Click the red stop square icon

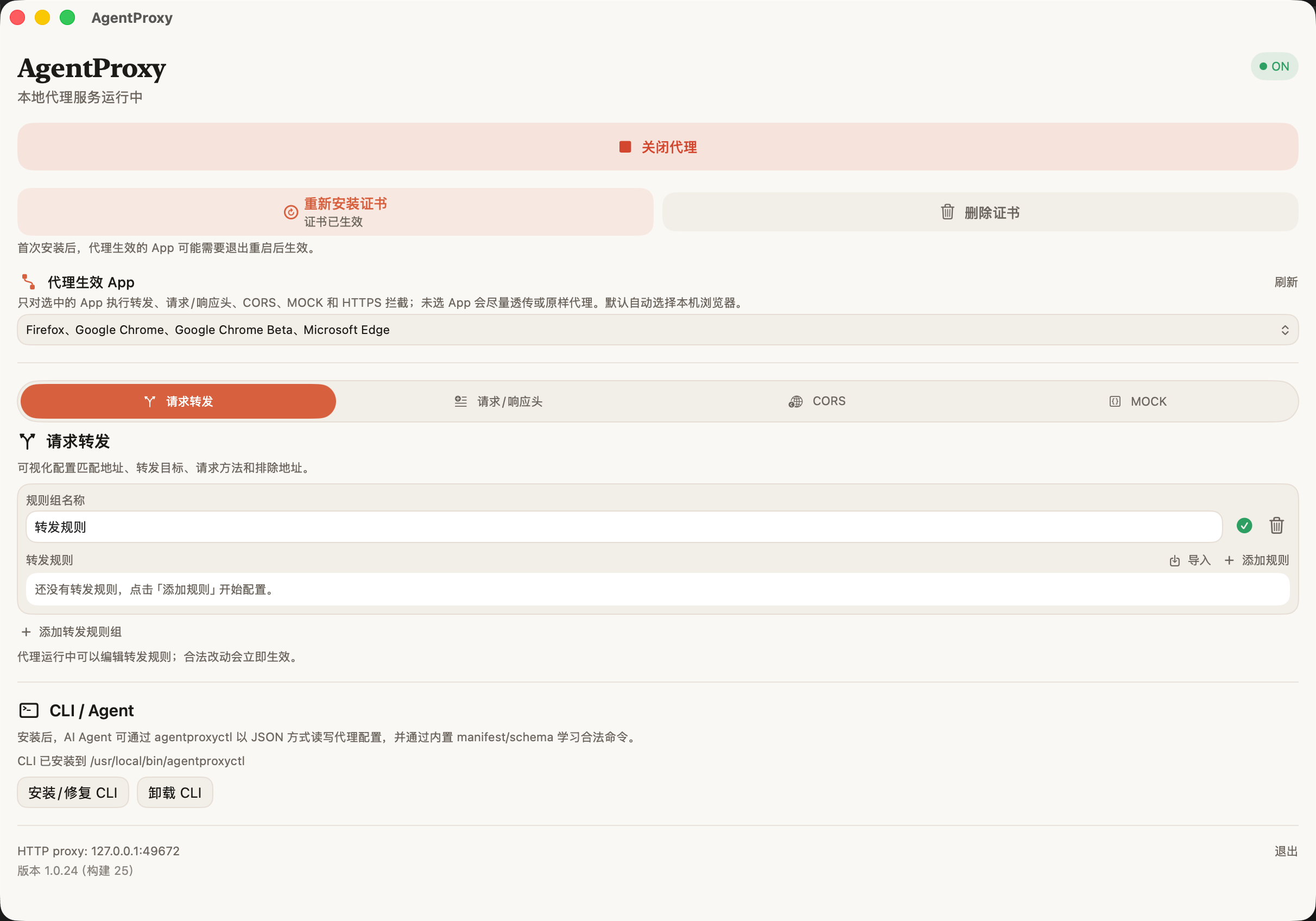click(625, 147)
